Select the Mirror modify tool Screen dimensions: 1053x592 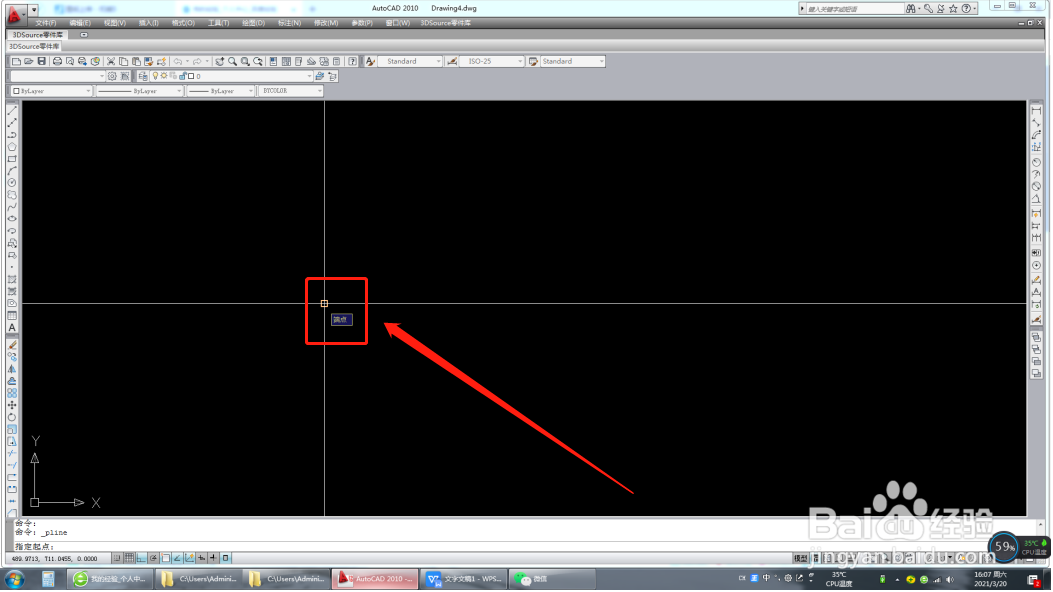click(x=12, y=369)
